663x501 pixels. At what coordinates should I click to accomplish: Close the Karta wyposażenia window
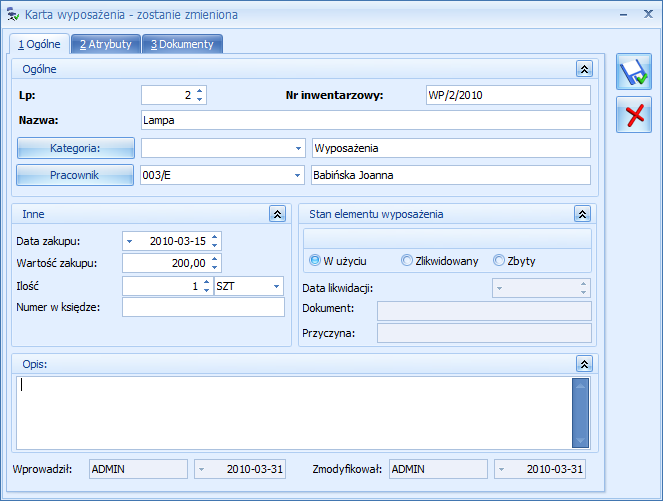648,14
